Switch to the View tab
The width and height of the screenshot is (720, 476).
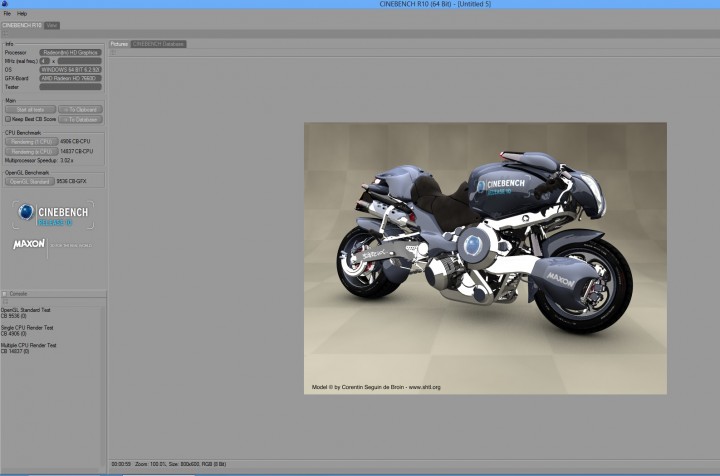[x=52, y=24]
